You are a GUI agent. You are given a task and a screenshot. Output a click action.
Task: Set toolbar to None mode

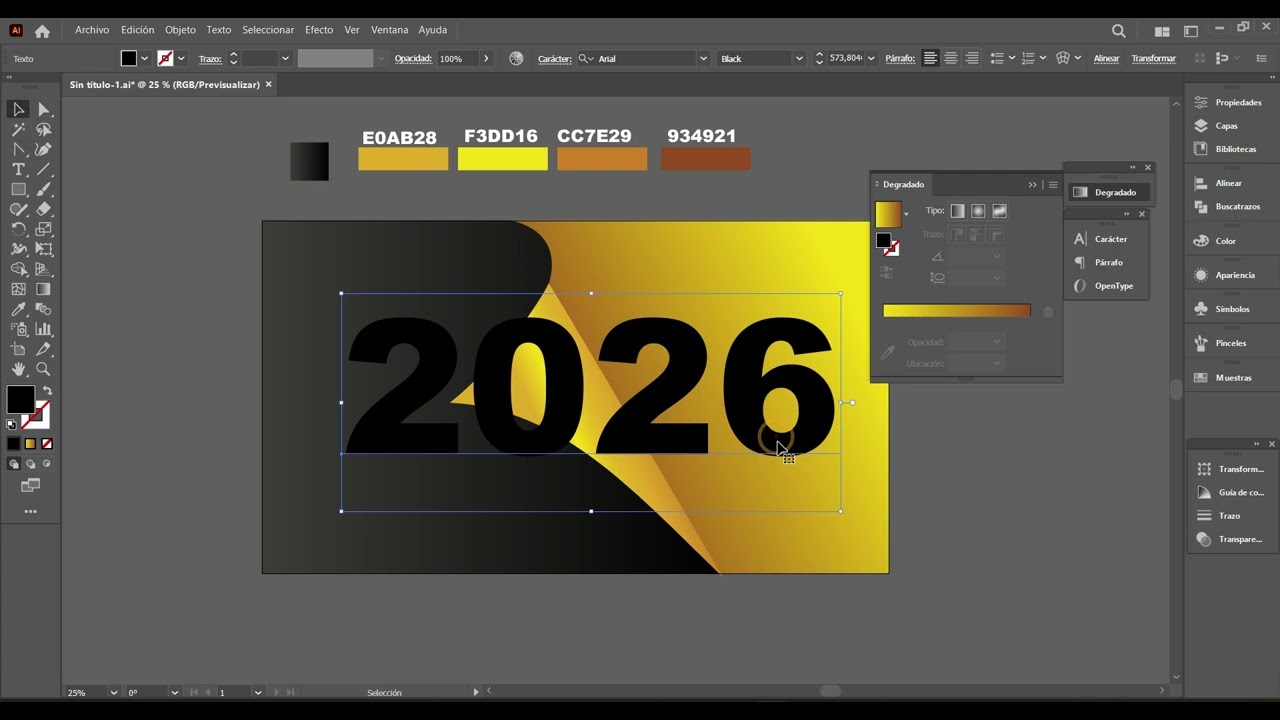47,444
